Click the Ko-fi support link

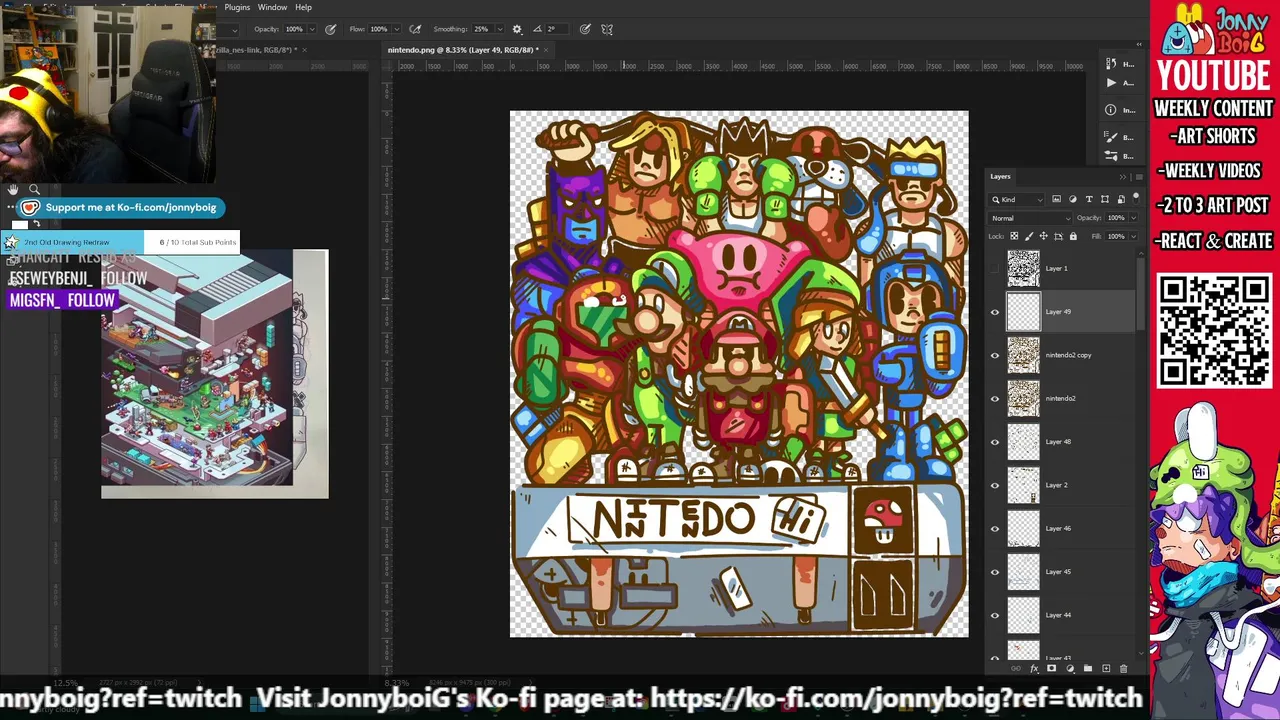pyautogui.click(x=121, y=208)
